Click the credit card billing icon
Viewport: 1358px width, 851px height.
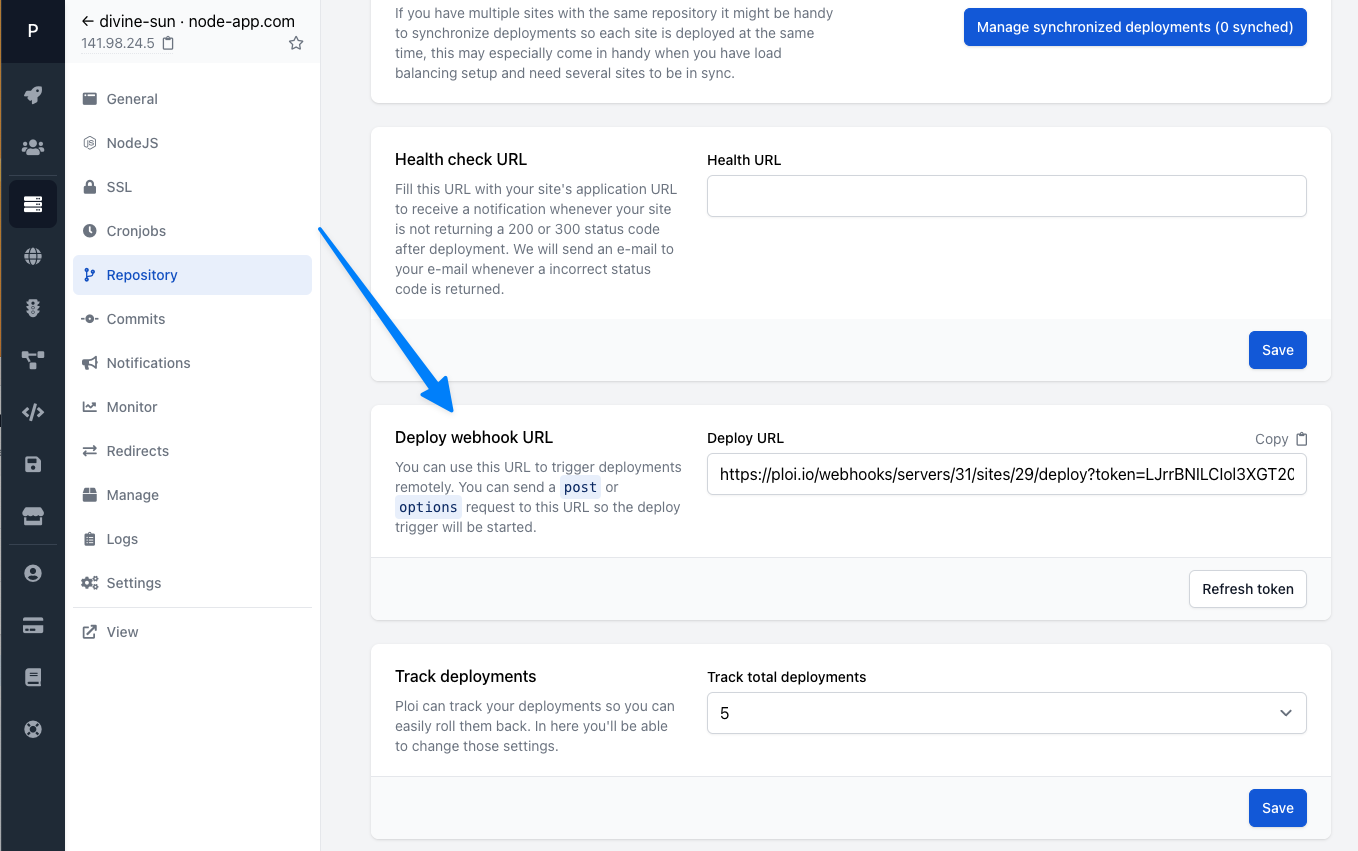(x=33, y=626)
